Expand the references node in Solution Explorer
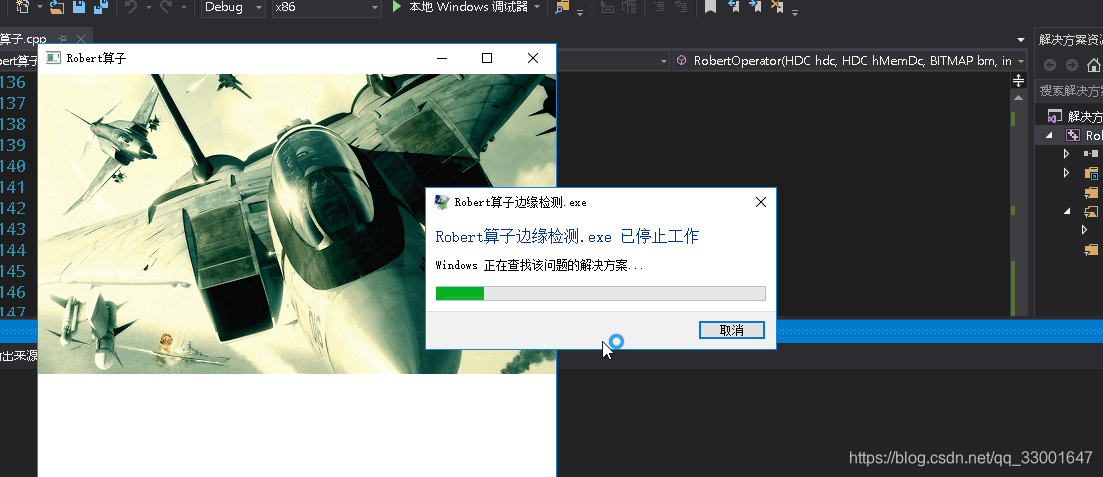The width and height of the screenshot is (1103, 477). point(1066,153)
